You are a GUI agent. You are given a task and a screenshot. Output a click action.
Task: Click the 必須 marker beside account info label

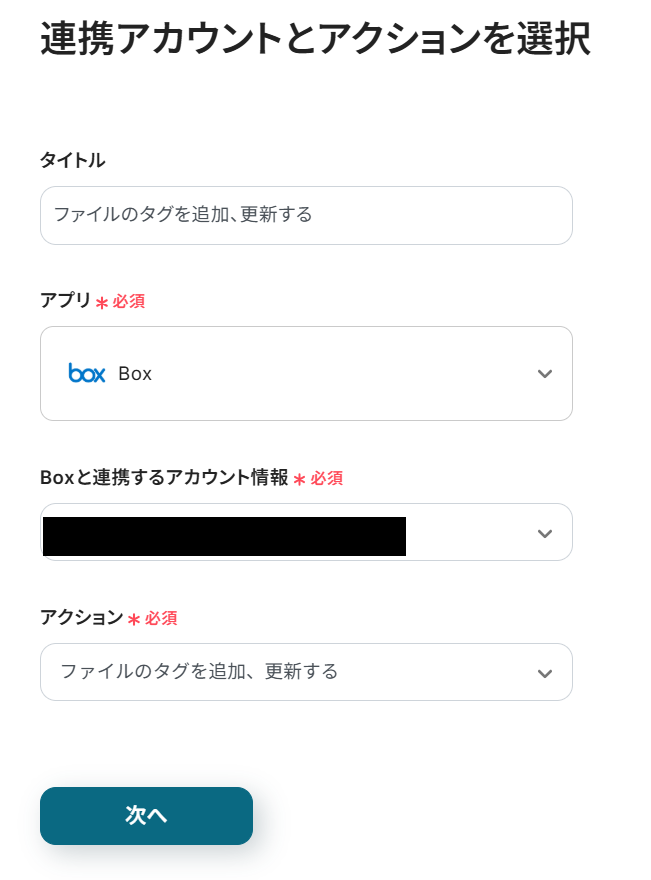327,479
